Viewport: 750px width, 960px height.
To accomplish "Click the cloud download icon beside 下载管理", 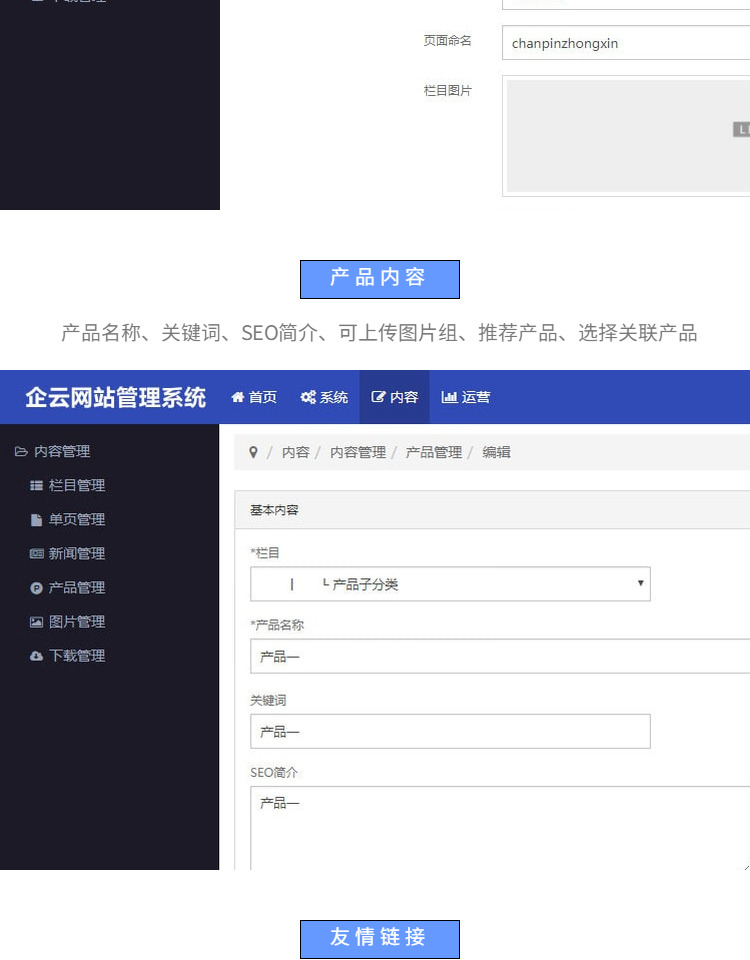I will (x=37, y=656).
